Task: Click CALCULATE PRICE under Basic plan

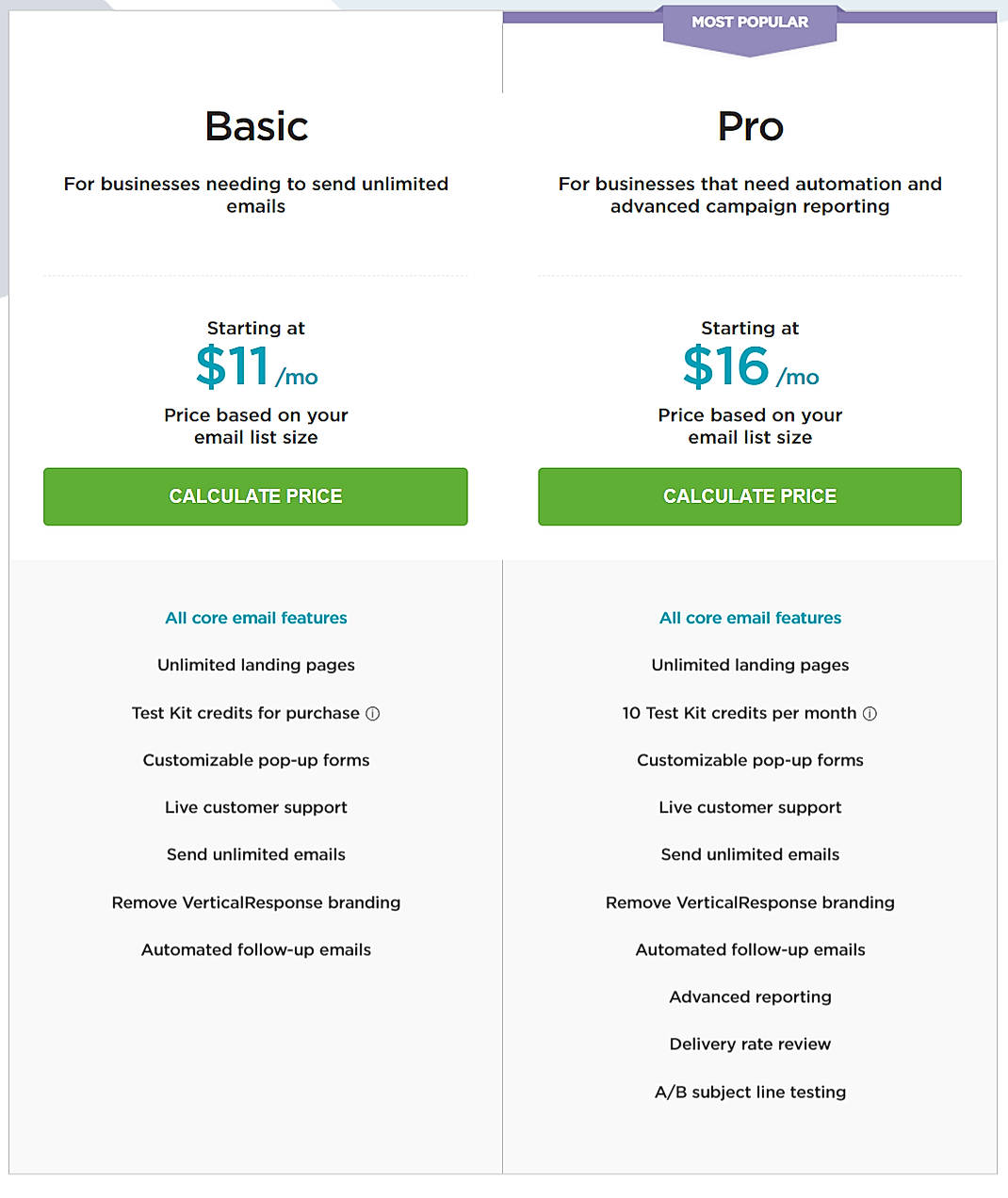Action: click(x=255, y=496)
